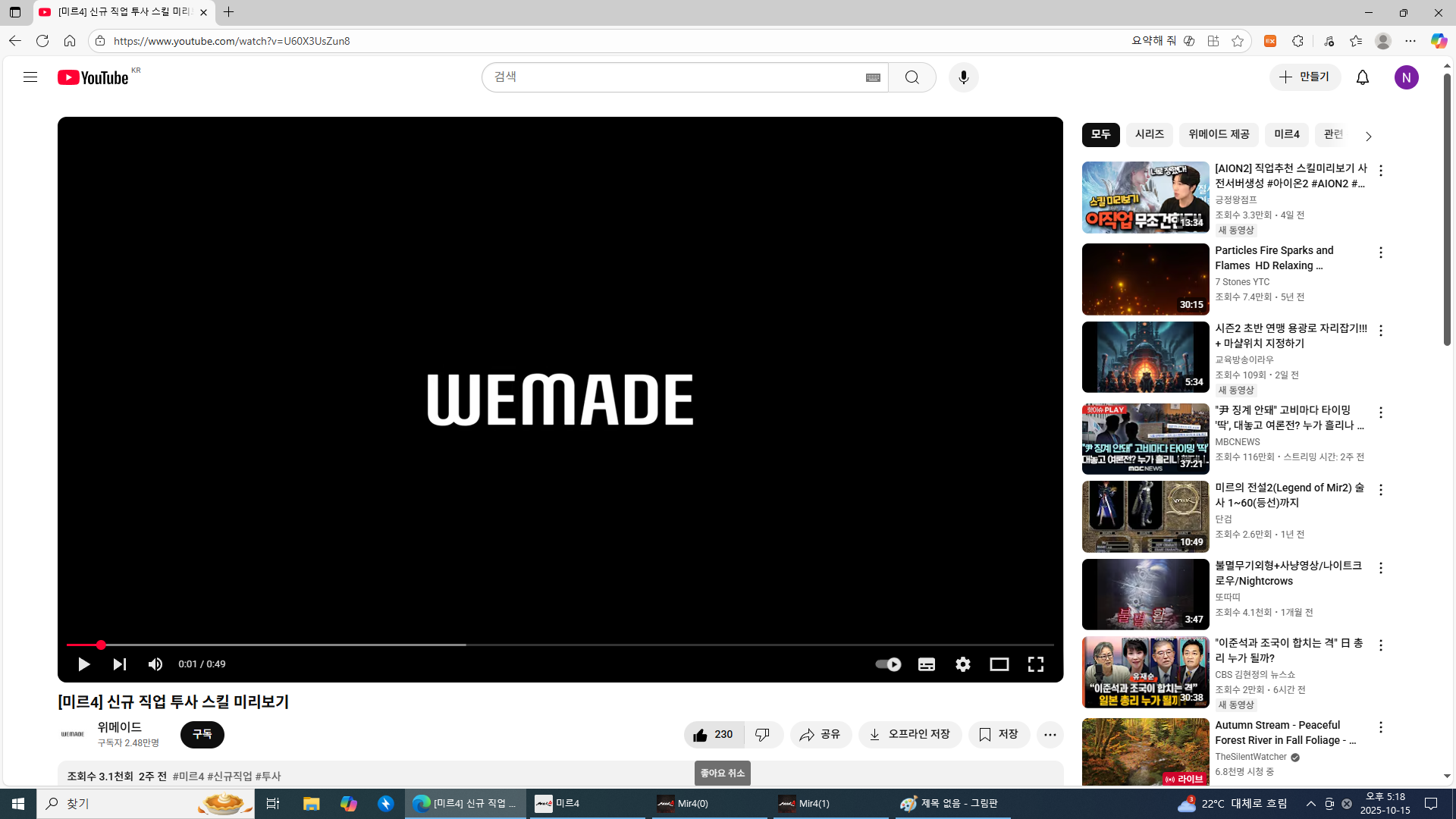Toggle the autoplay switch

pyautogui.click(x=888, y=664)
